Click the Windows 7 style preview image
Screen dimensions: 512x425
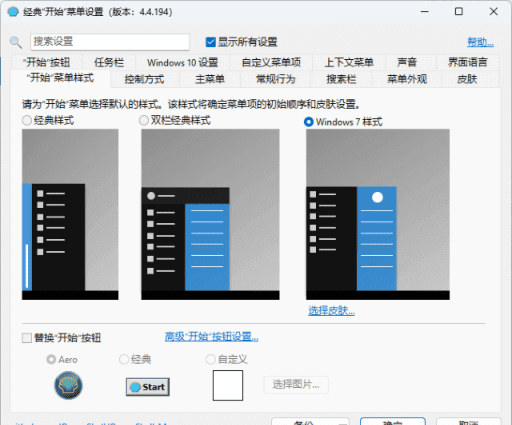click(x=378, y=214)
